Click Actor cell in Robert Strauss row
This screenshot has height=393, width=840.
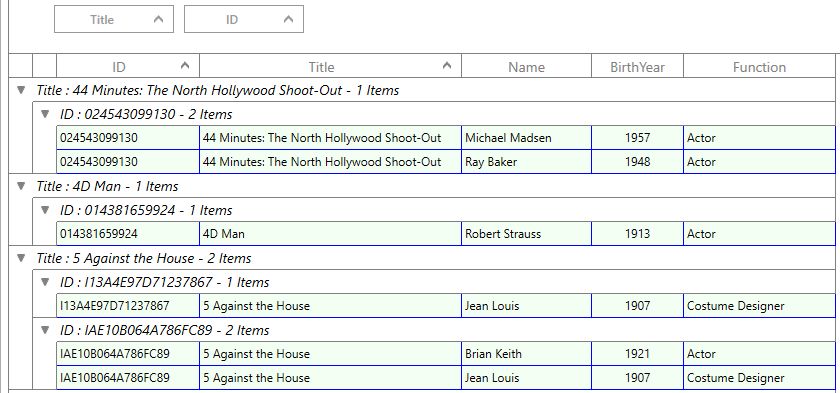click(x=759, y=233)
